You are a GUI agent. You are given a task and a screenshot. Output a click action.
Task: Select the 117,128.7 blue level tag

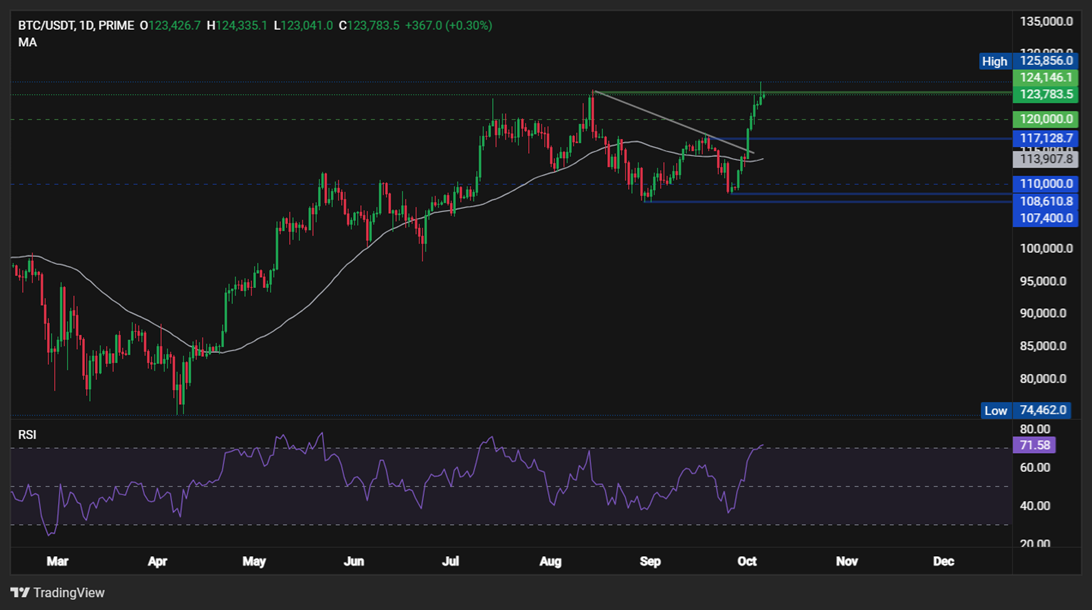[x=1046, y=138]
